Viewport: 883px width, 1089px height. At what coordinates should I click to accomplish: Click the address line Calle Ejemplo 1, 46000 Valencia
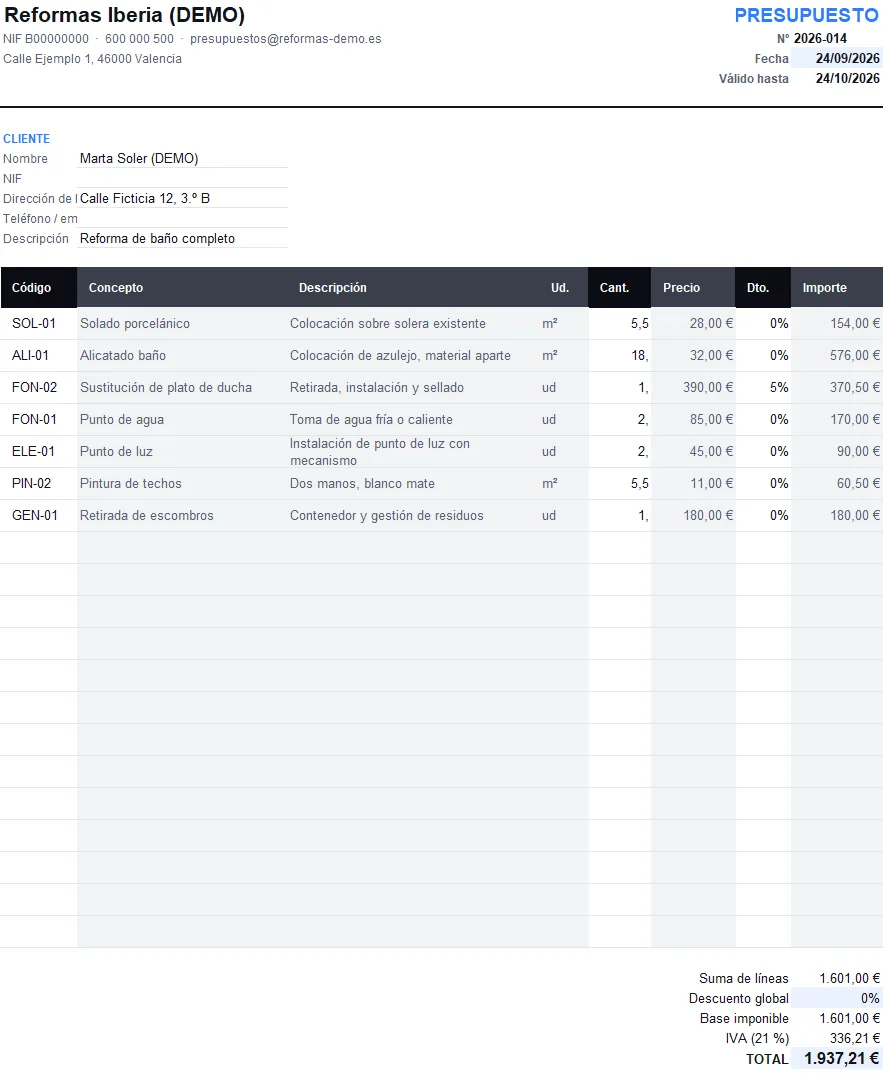[x=92, y=59]
